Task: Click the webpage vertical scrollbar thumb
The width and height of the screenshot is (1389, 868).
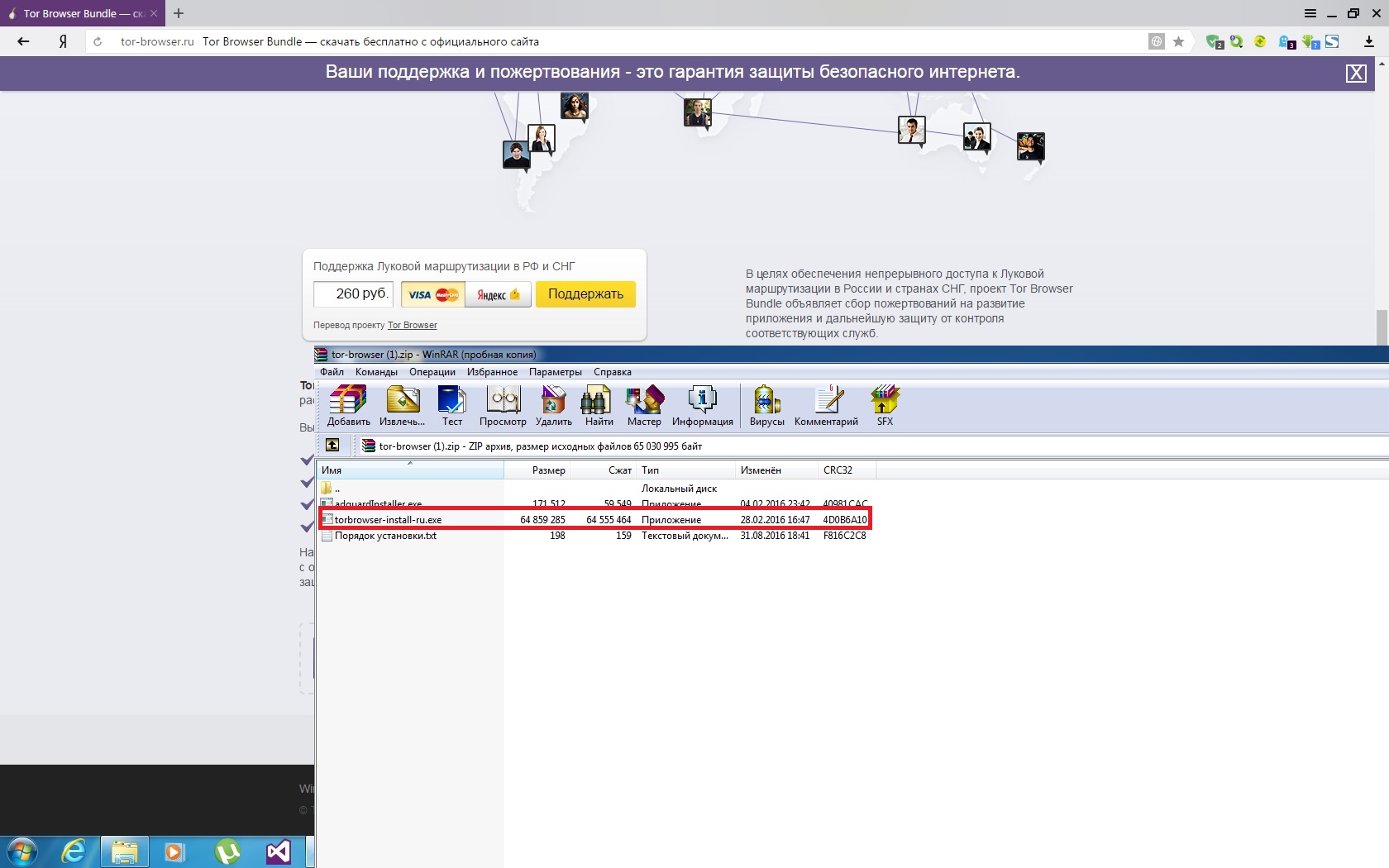Action: pyautogui.click(x=1381, y=327)
